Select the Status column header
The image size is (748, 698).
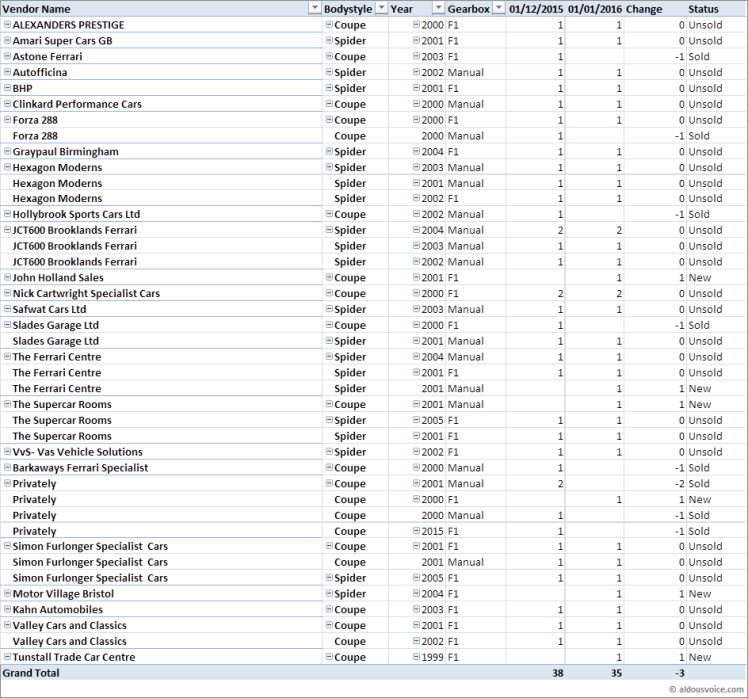tap(703, 9)
